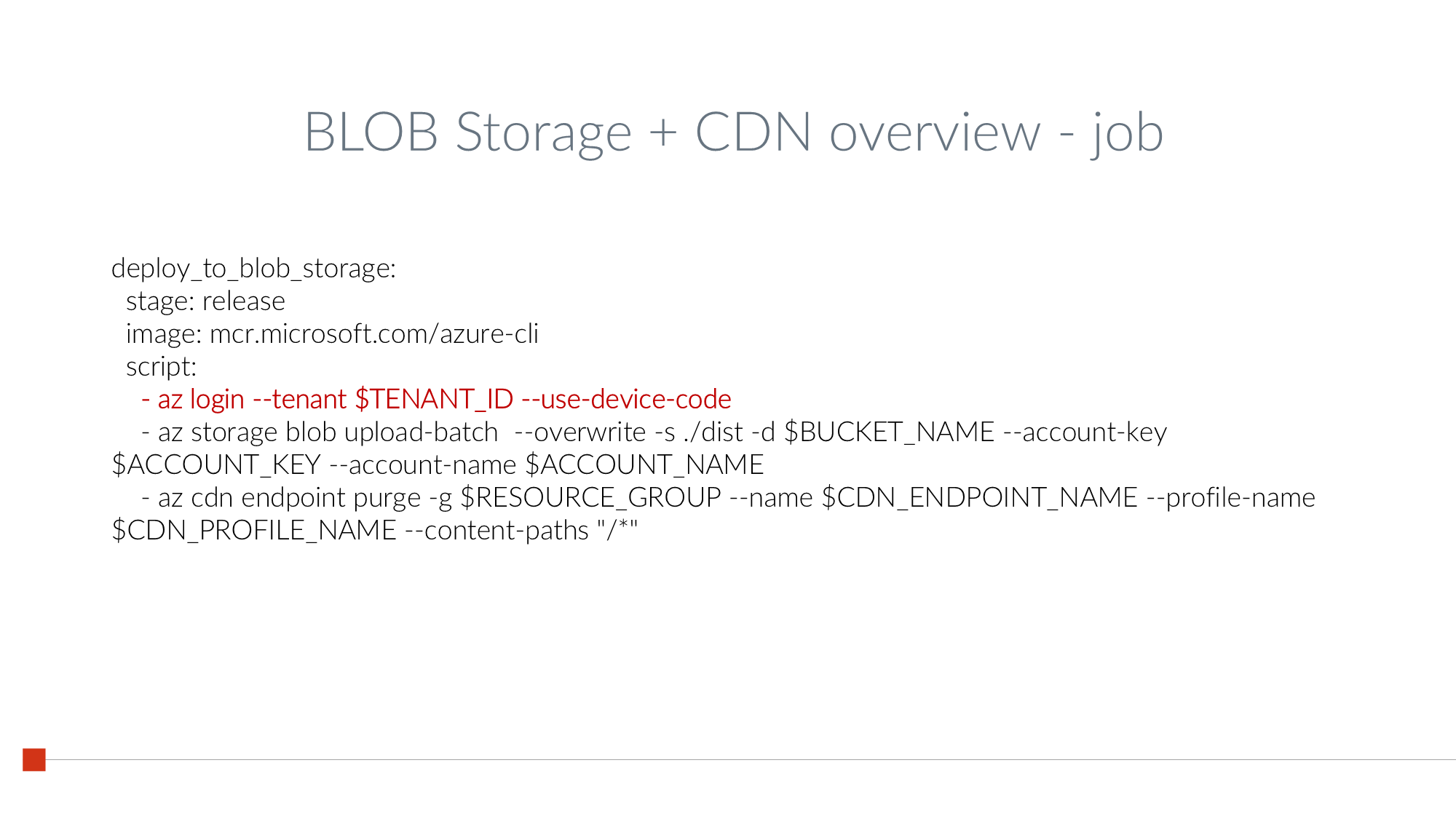Click the "stage: release" line

pyautogui.click(x=205, y=301)
